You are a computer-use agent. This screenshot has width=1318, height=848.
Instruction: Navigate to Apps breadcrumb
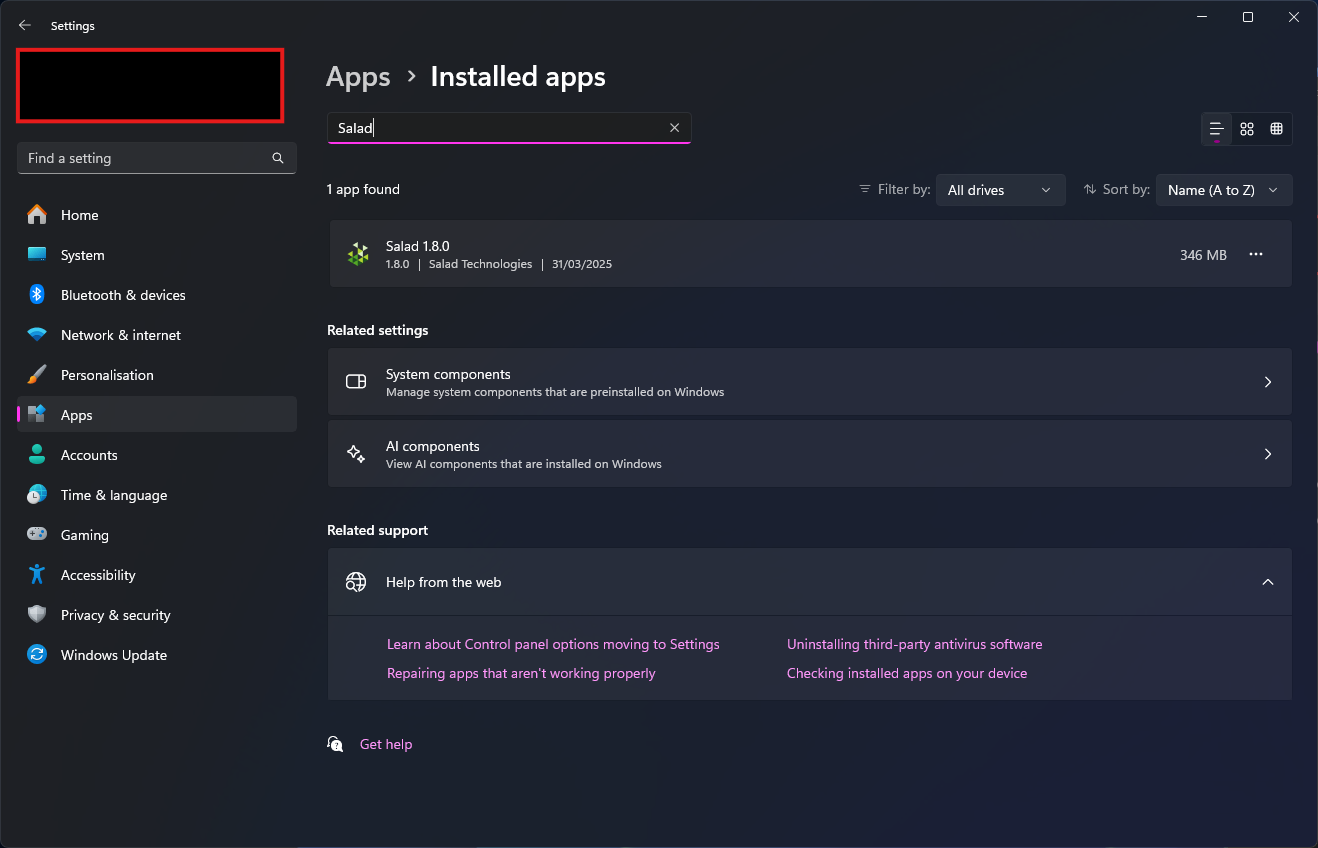(x=358, y=77)
